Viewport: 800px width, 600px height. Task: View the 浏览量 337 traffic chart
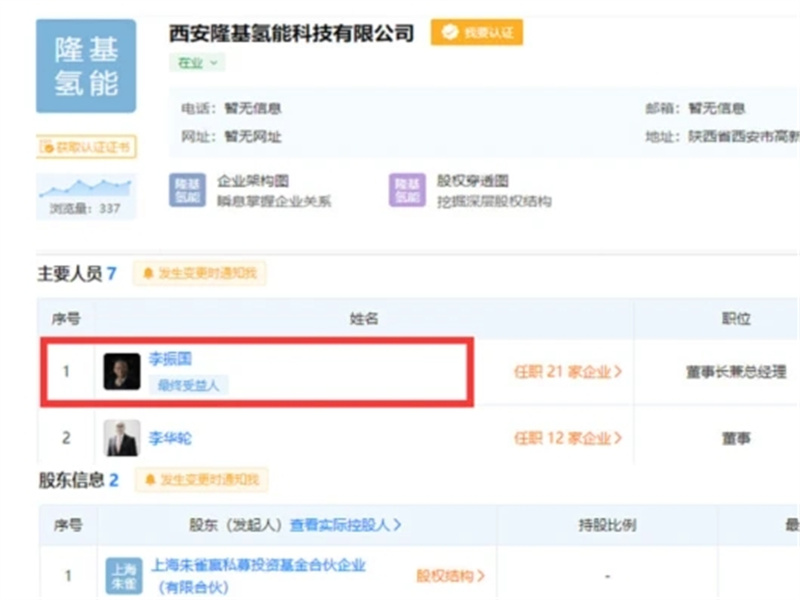pyautogui.click(x=86, y=196)
